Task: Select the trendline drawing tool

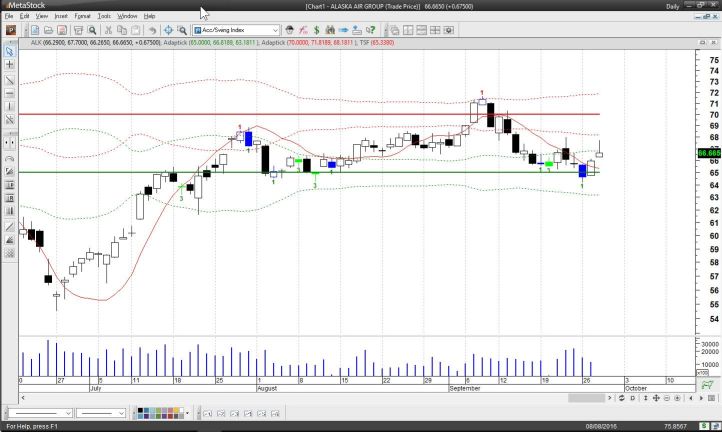Action: click(x=9, y=80)
